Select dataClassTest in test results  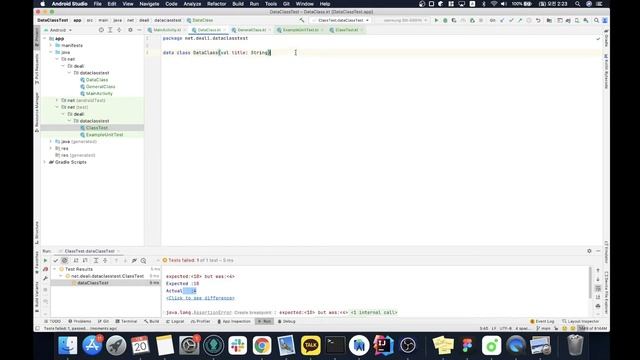pos(93,283)
